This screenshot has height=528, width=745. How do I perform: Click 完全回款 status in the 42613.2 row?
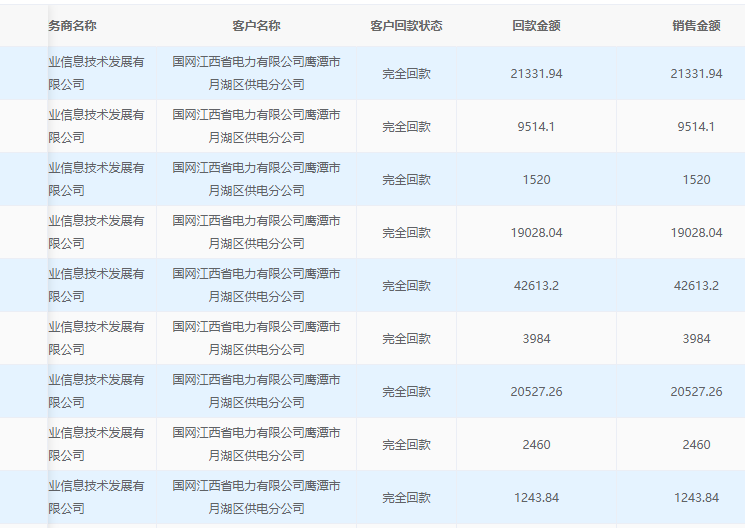[x=406, y=286]
